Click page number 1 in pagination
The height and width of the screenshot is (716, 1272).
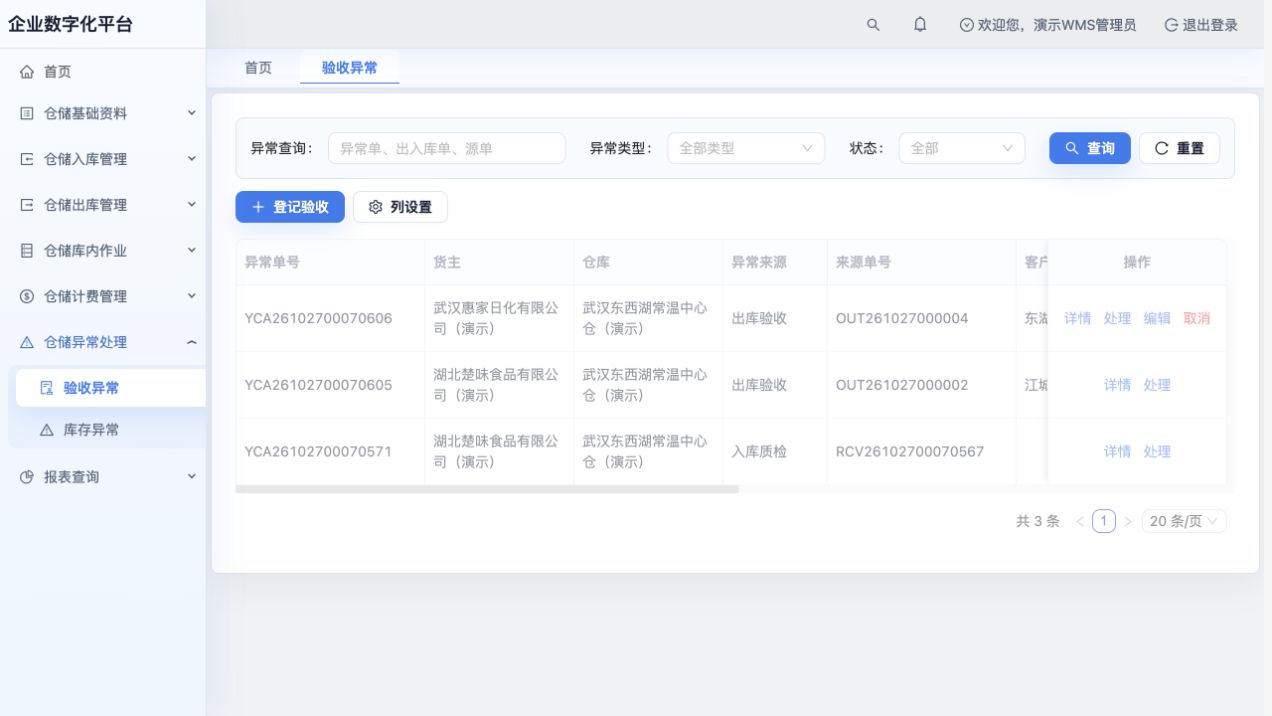tap(1104, 521)
